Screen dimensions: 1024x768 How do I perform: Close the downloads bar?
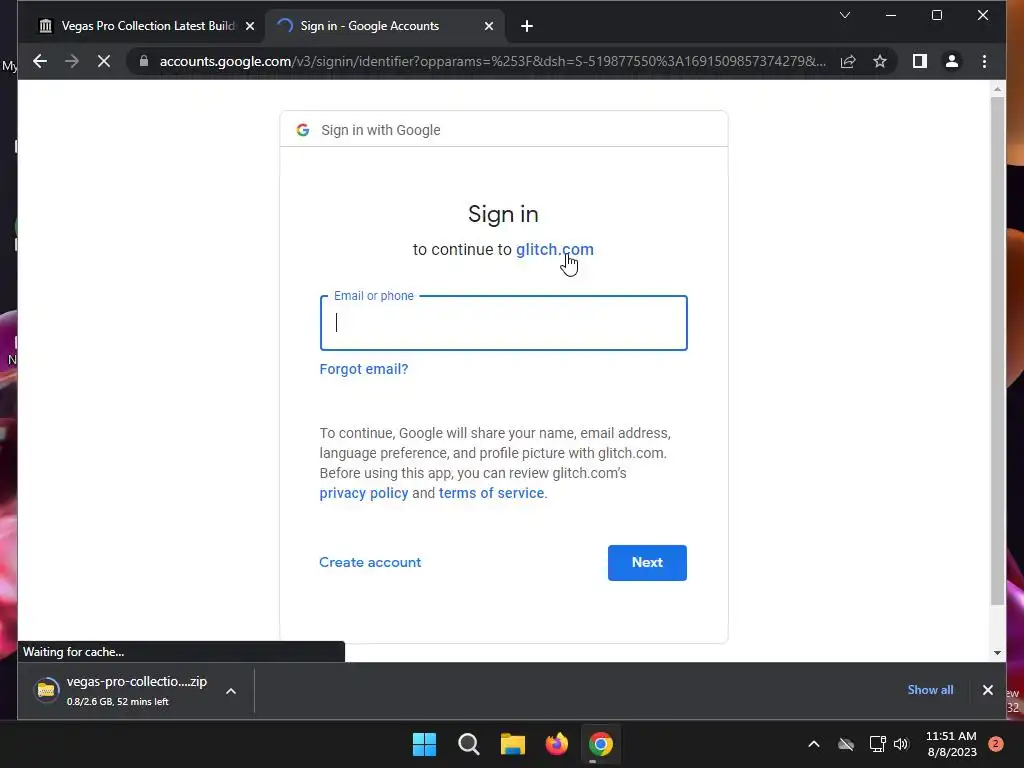point(987,690)
